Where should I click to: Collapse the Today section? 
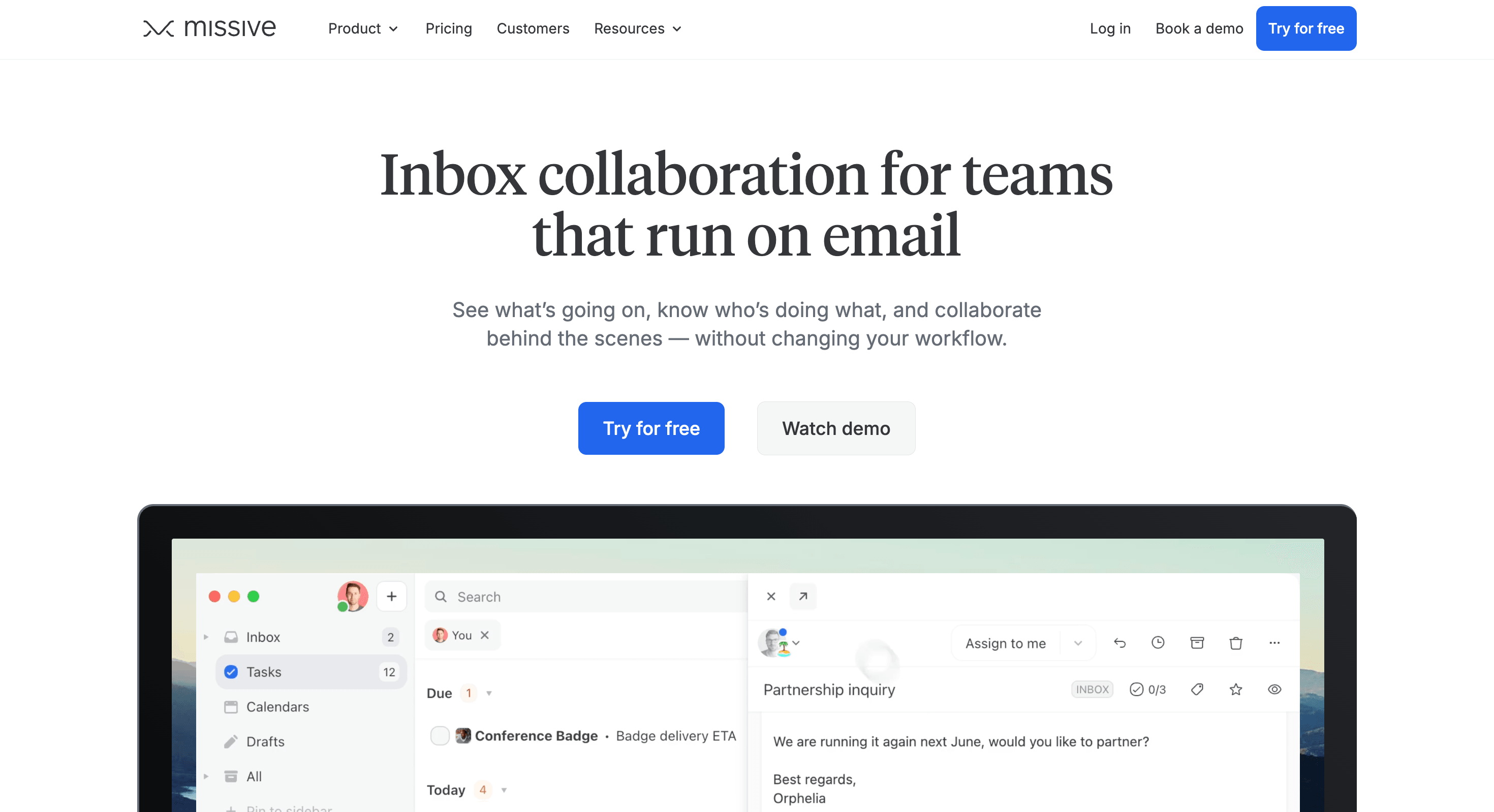coord(504,790)
